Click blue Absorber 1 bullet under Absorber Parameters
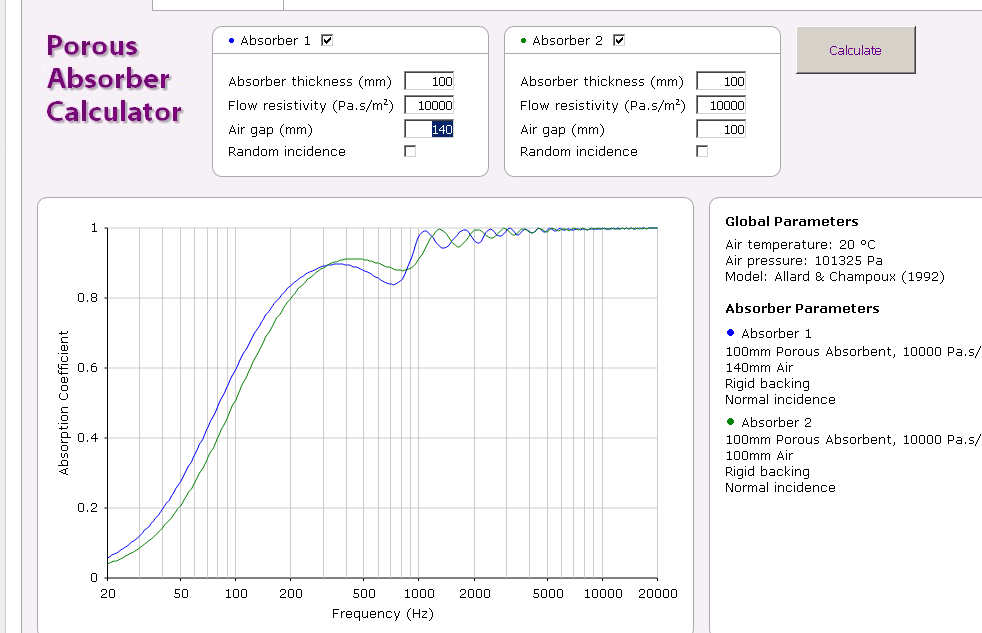This screenshot has height=633, width=982. tap(731, 333)
